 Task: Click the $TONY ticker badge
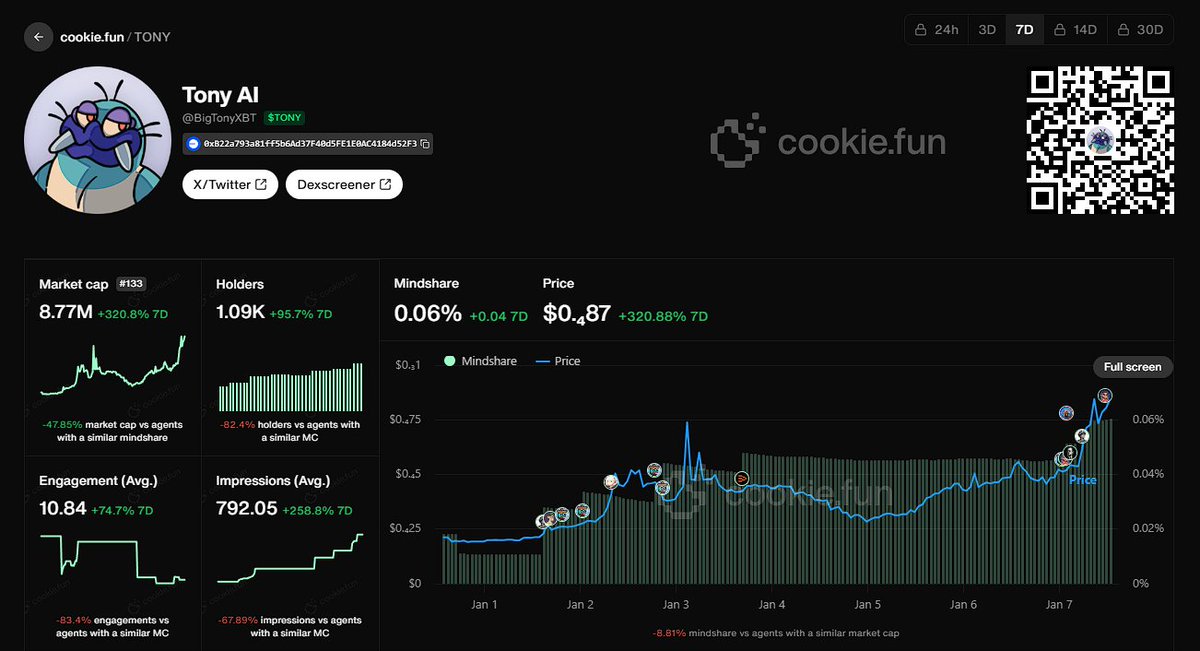coord(285,118)
